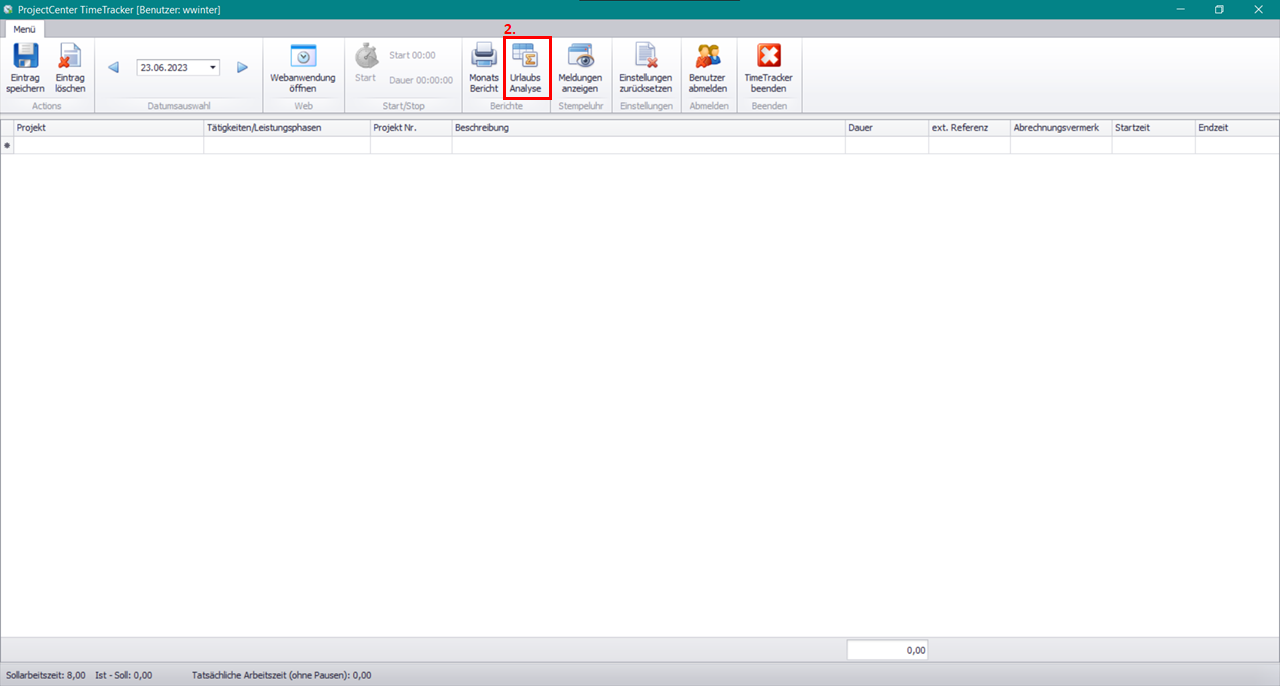Log out via Benutzer abmelden
Viewport: 1280px width, 686px height.
pyautogui.click(x=708, y=56)
